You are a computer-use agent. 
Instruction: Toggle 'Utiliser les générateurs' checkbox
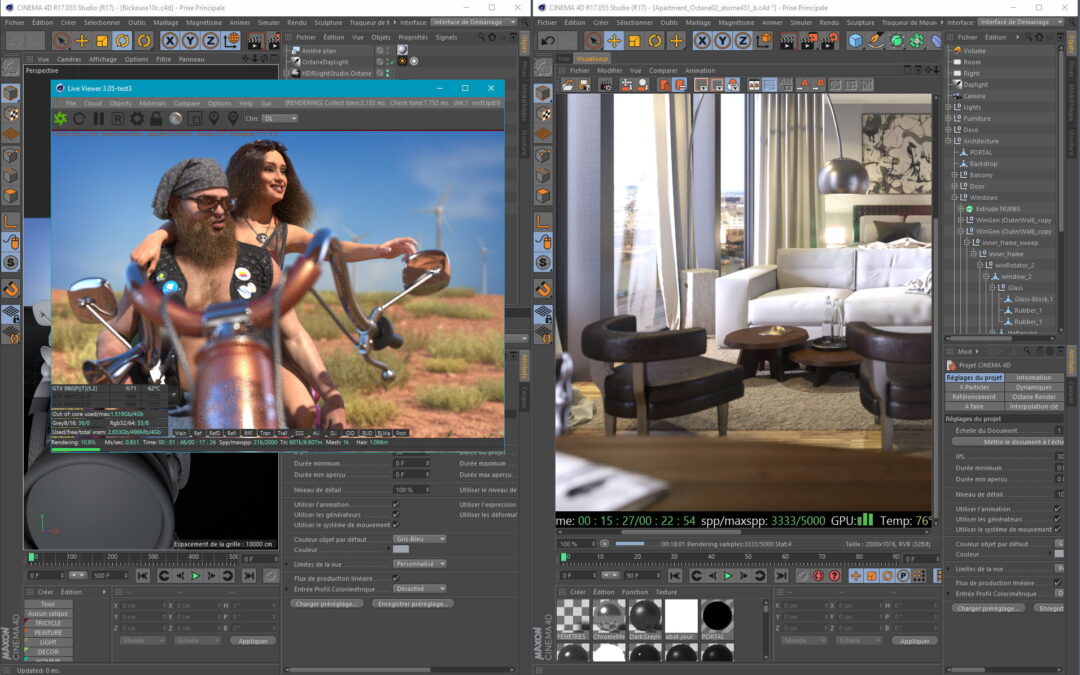(x=396, y=514)
